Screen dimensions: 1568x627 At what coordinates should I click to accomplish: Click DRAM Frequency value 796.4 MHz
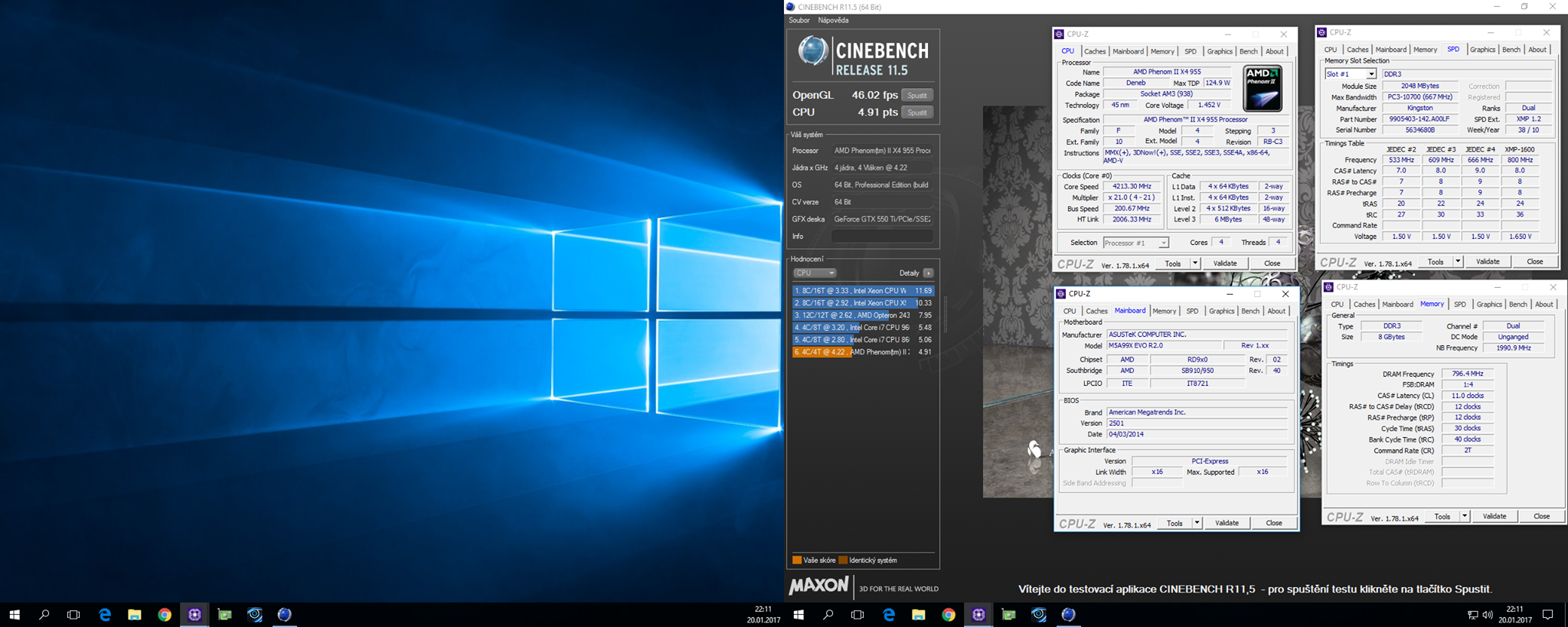coord(1467,374)
